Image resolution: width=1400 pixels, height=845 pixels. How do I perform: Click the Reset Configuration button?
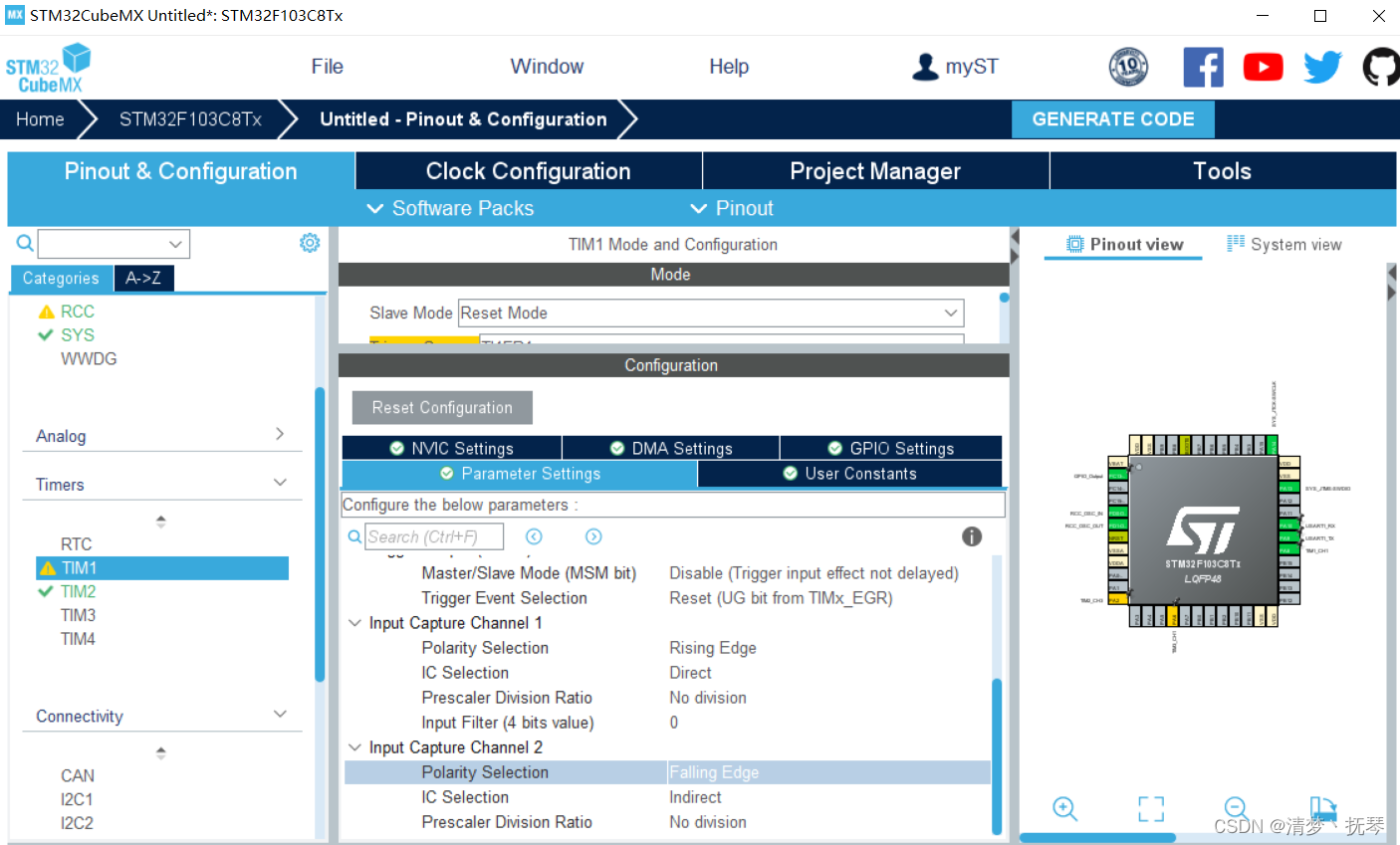(x=442, y=407)
